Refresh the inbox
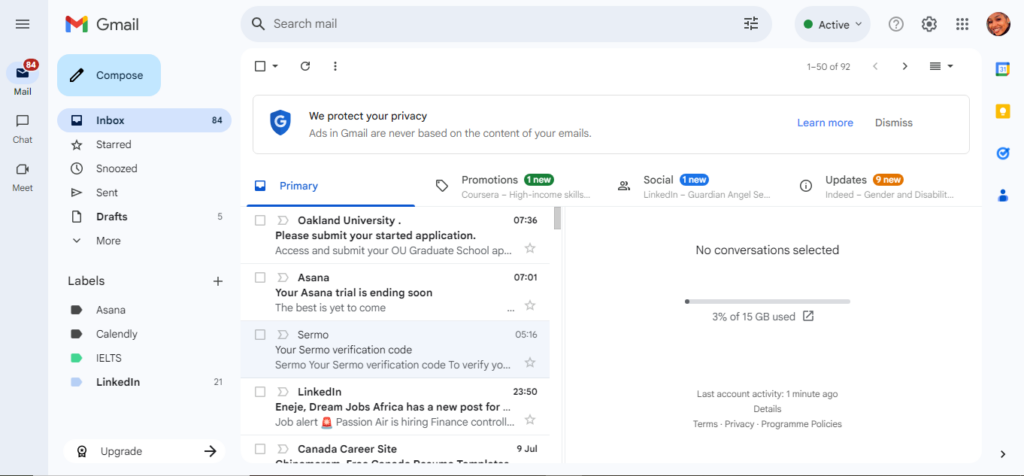Image resolution: width=1024 pixels, height=476 pixels. pos(305,66)
